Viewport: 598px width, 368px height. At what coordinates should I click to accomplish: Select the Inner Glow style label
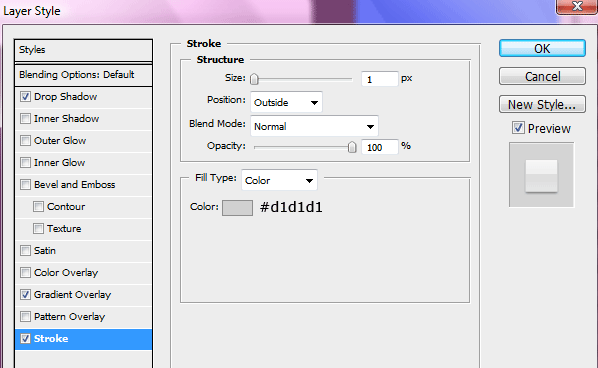point(59,163)
